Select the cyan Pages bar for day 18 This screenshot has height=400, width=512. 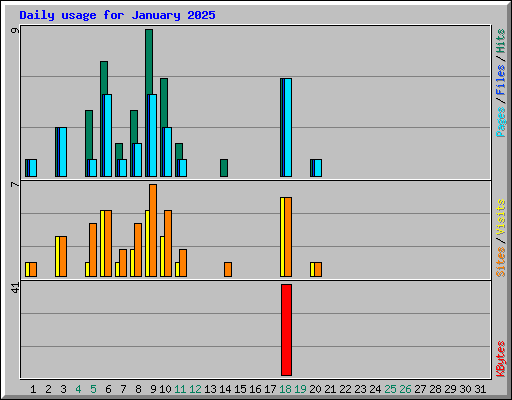(x=288, y=127)
